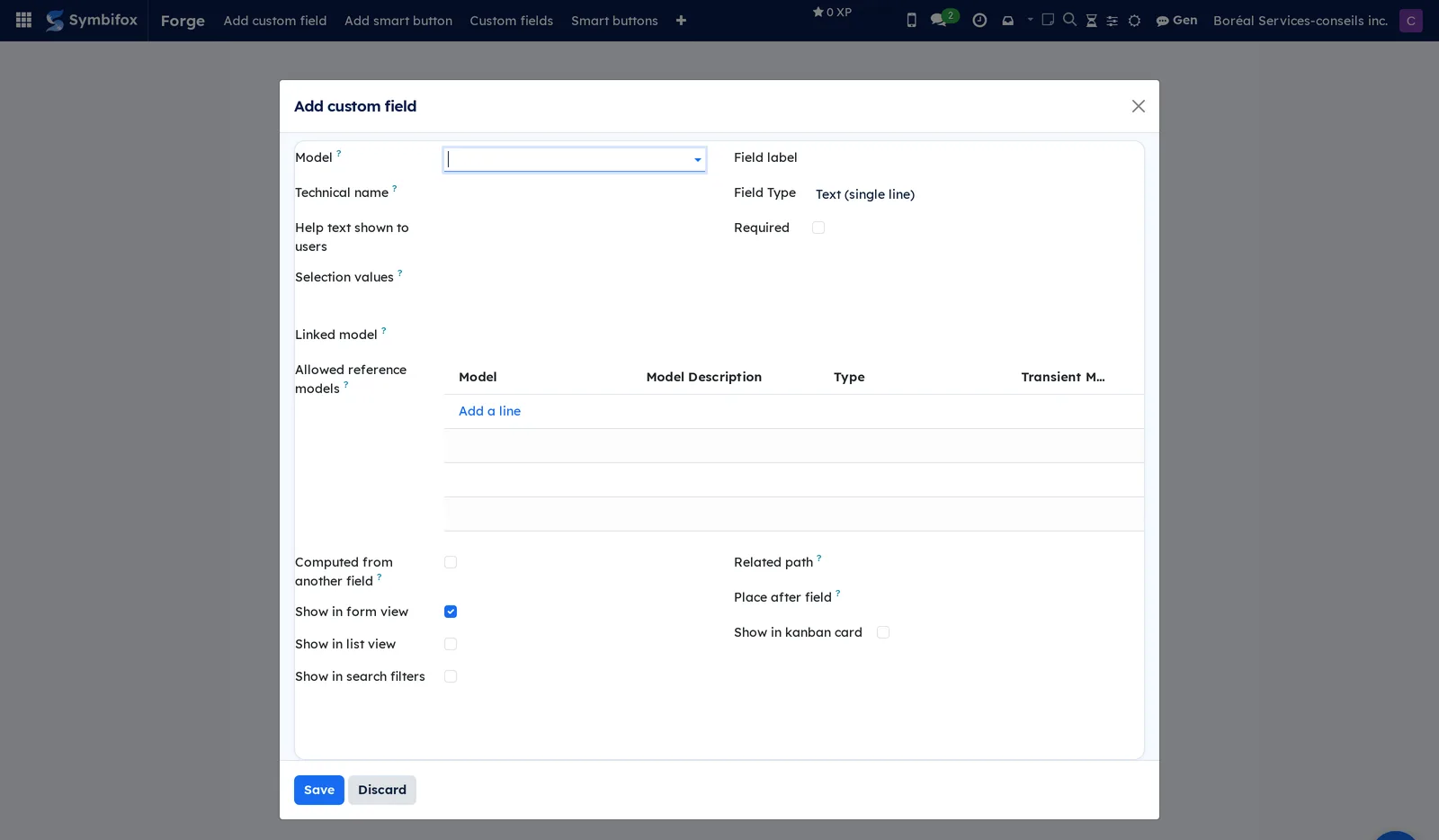
Task: Click the Allowed reference models help mark
Action: coord(346,384)
